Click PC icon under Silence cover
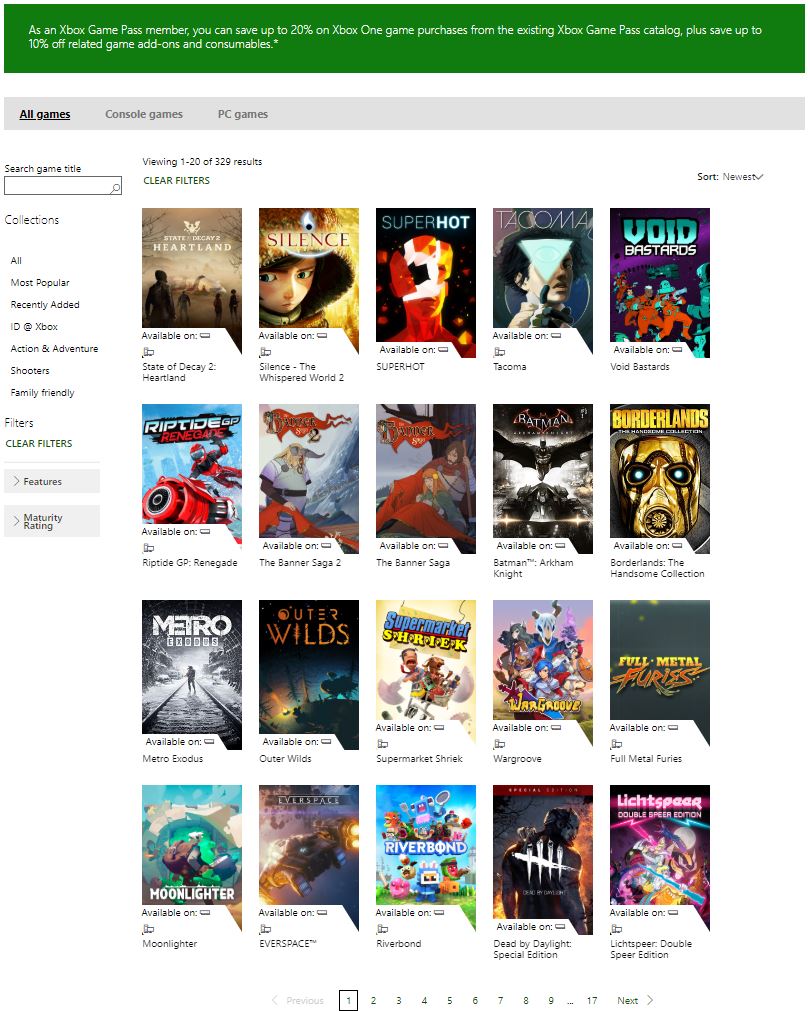 tap(265, 352)
